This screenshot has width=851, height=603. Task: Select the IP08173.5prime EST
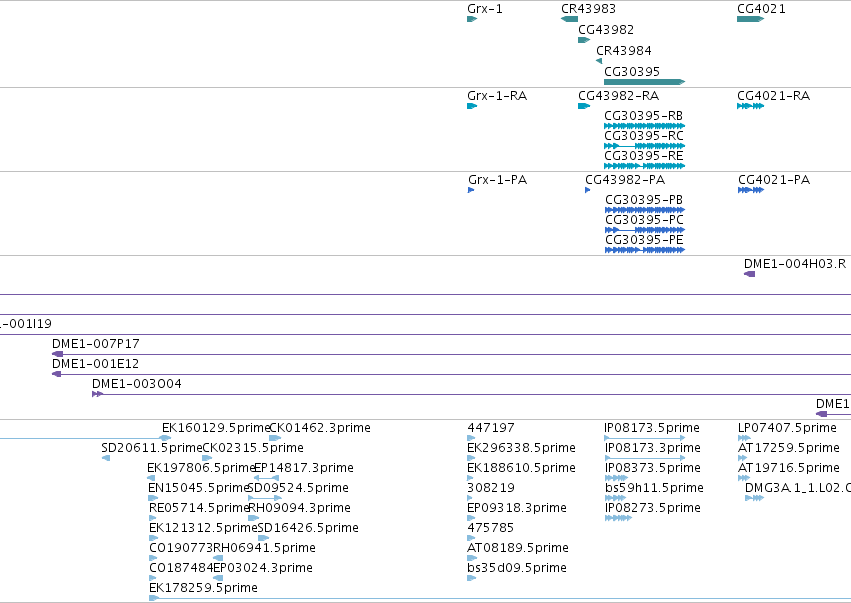tap(645, 438)
